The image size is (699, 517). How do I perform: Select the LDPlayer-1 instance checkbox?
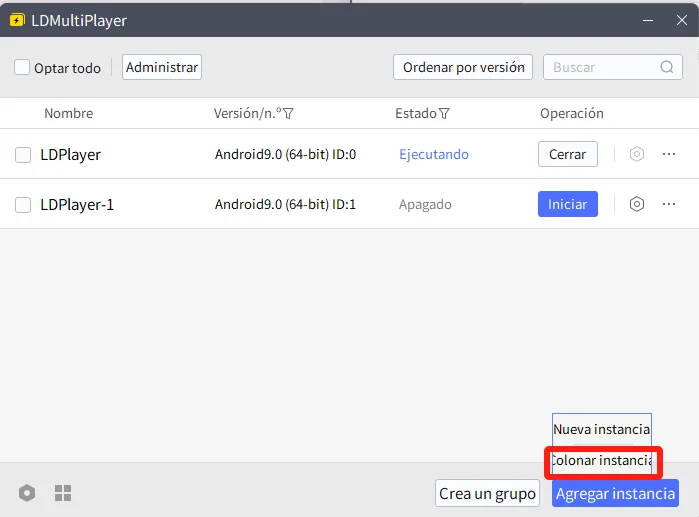click(x=23, y=205)
